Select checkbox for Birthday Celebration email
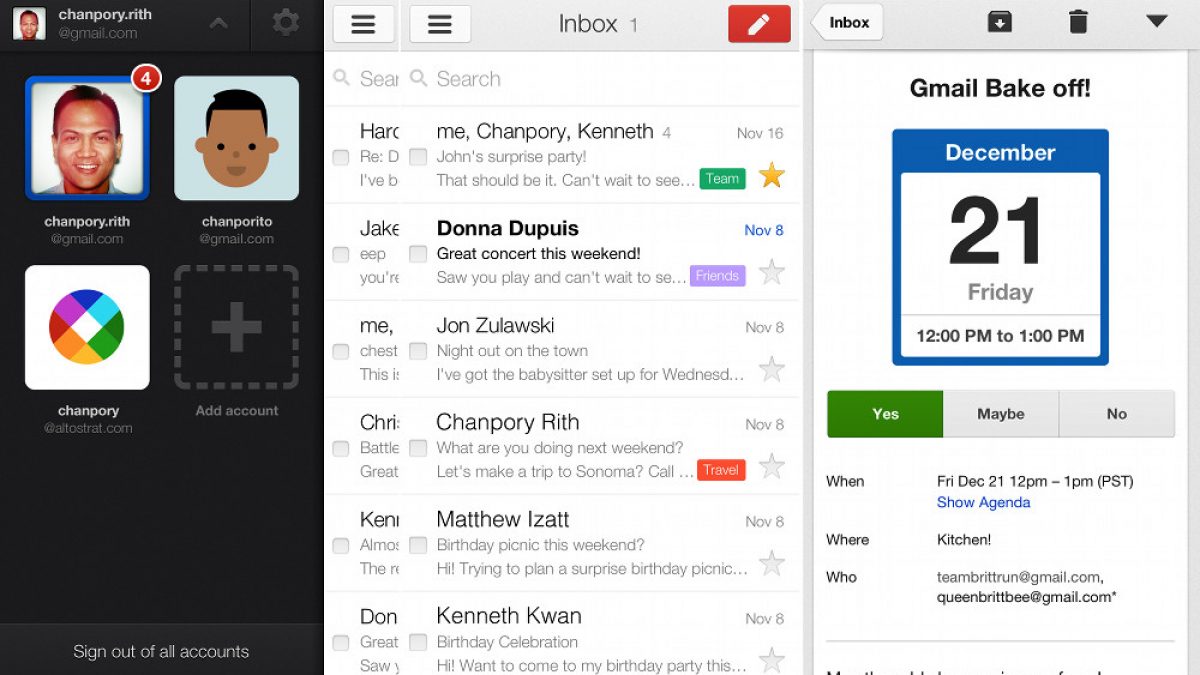The width and height of the screenshot is (1200, 675). 418,642
